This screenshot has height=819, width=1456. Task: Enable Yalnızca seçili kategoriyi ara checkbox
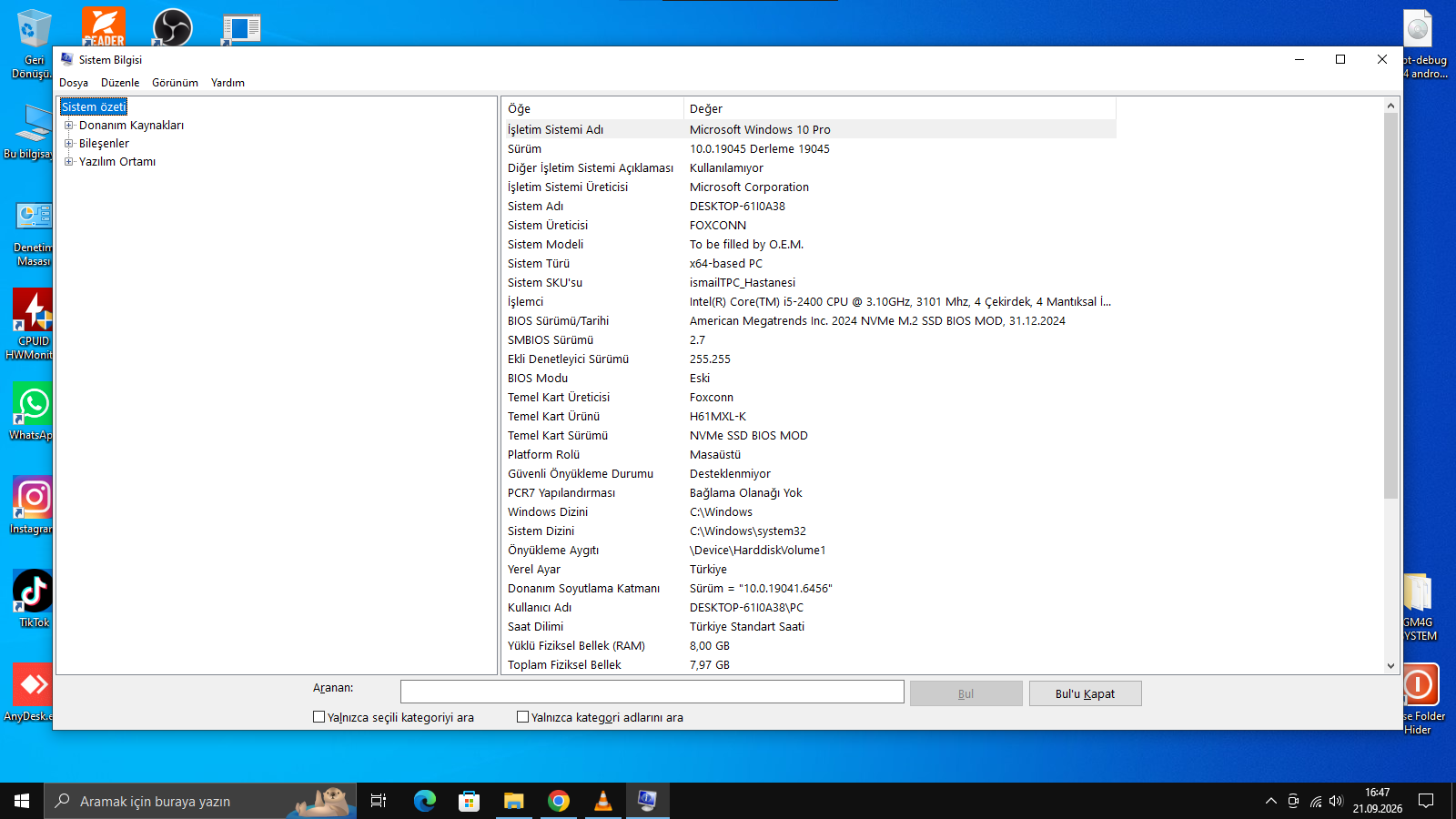(x=318, y=717)
